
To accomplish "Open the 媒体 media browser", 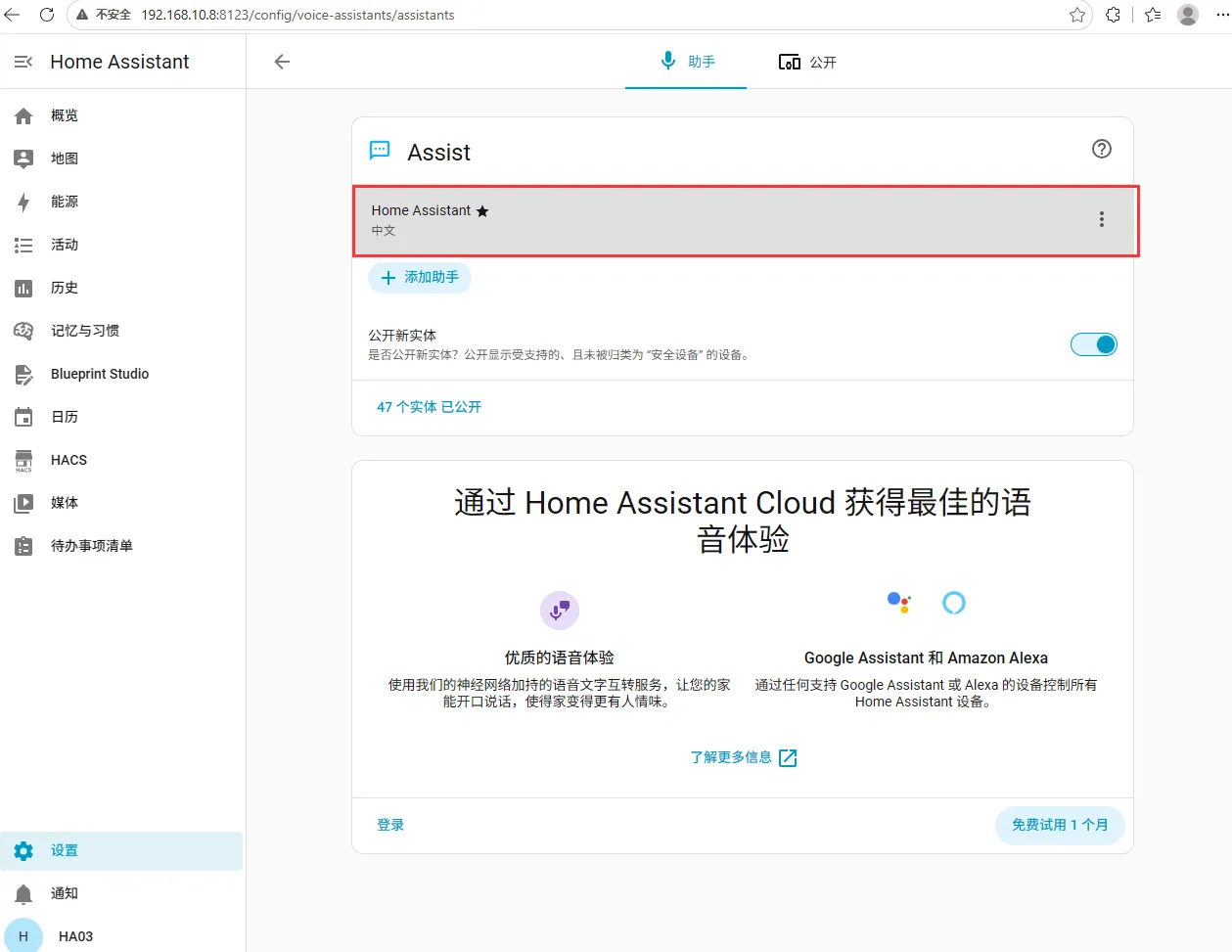I will 121,503.
